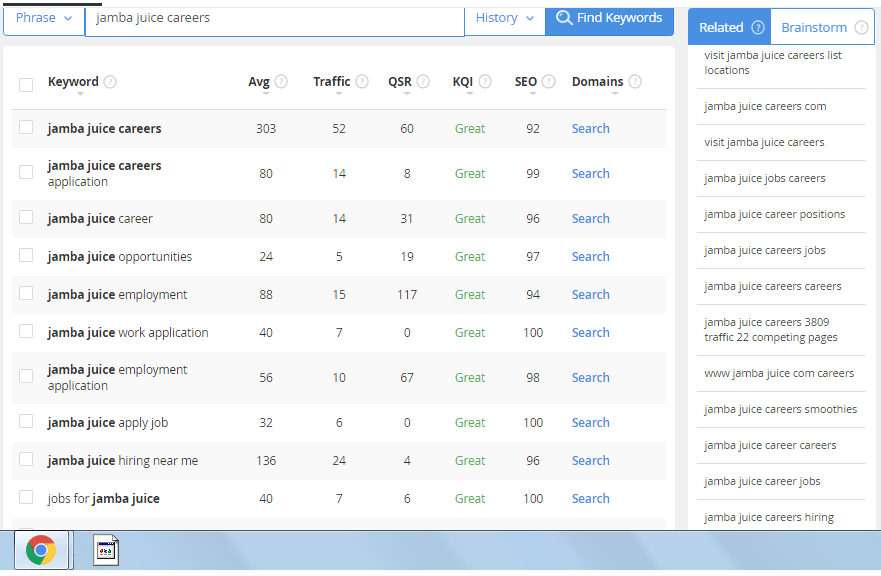Image resolution: width=881 pixels, height=576 pixels.
Task: Click the Avg value 303
Action: point(266,129)
